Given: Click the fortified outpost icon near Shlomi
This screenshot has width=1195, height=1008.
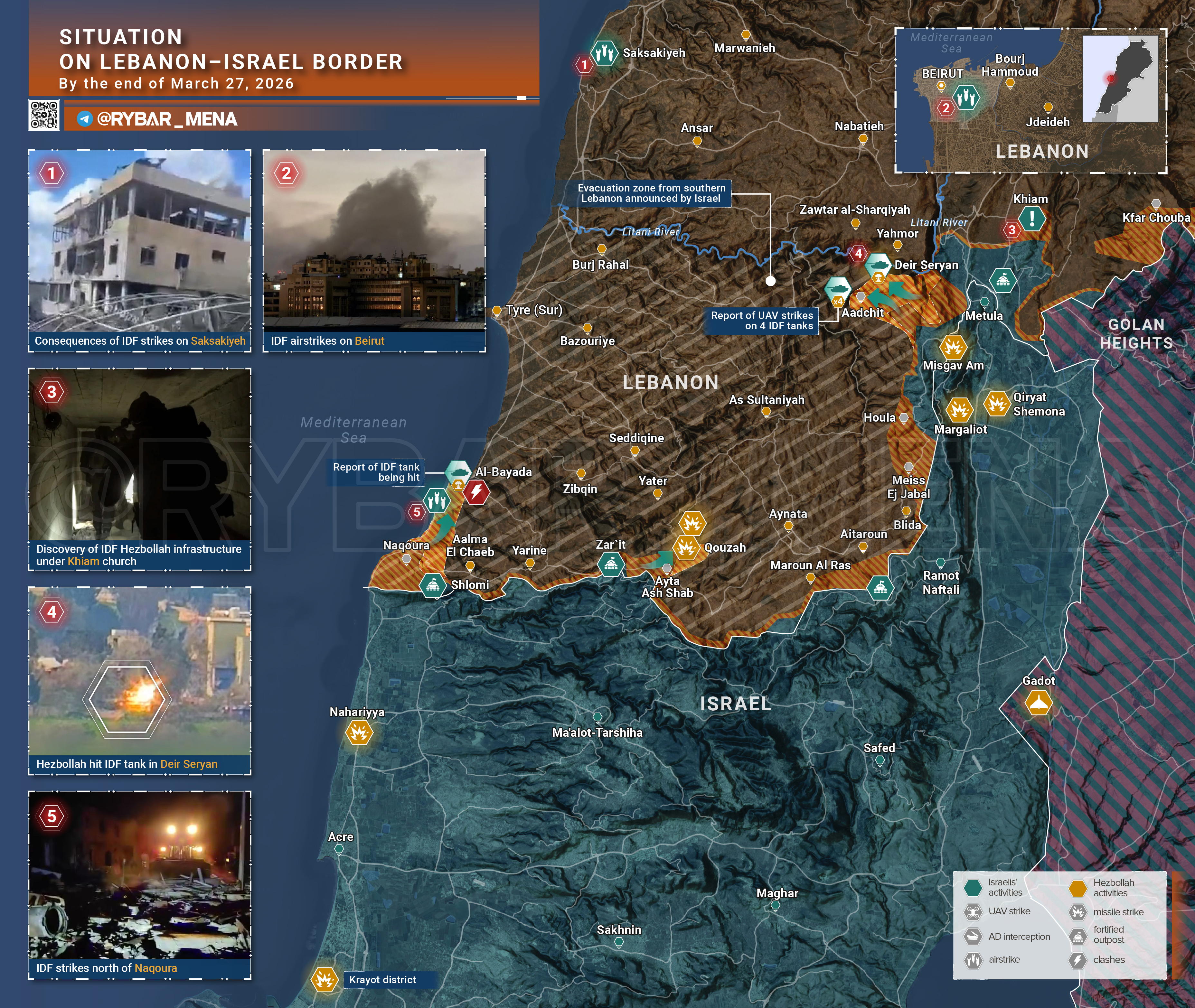Looking at the screenshot, I should point(433,585).
